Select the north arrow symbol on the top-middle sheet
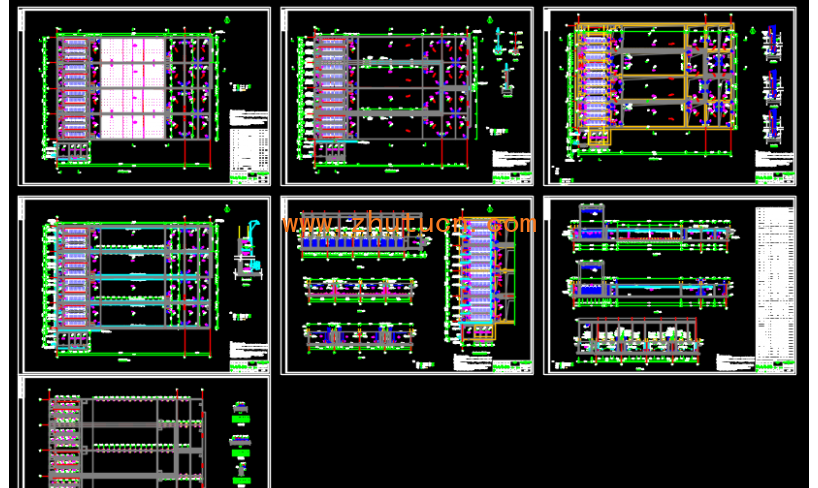Screen dimensions: 818x488 490,20
